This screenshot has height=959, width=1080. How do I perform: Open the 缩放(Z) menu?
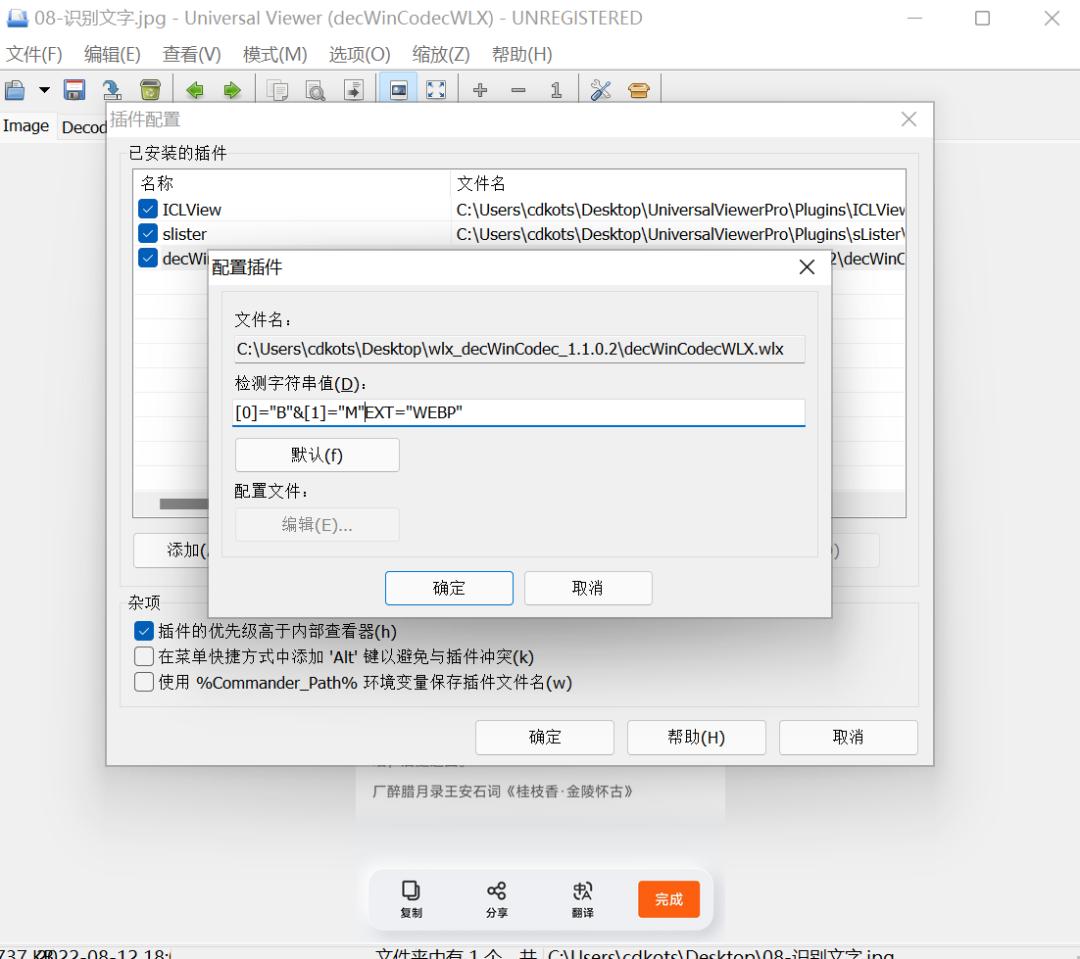[x=441, y=54]
